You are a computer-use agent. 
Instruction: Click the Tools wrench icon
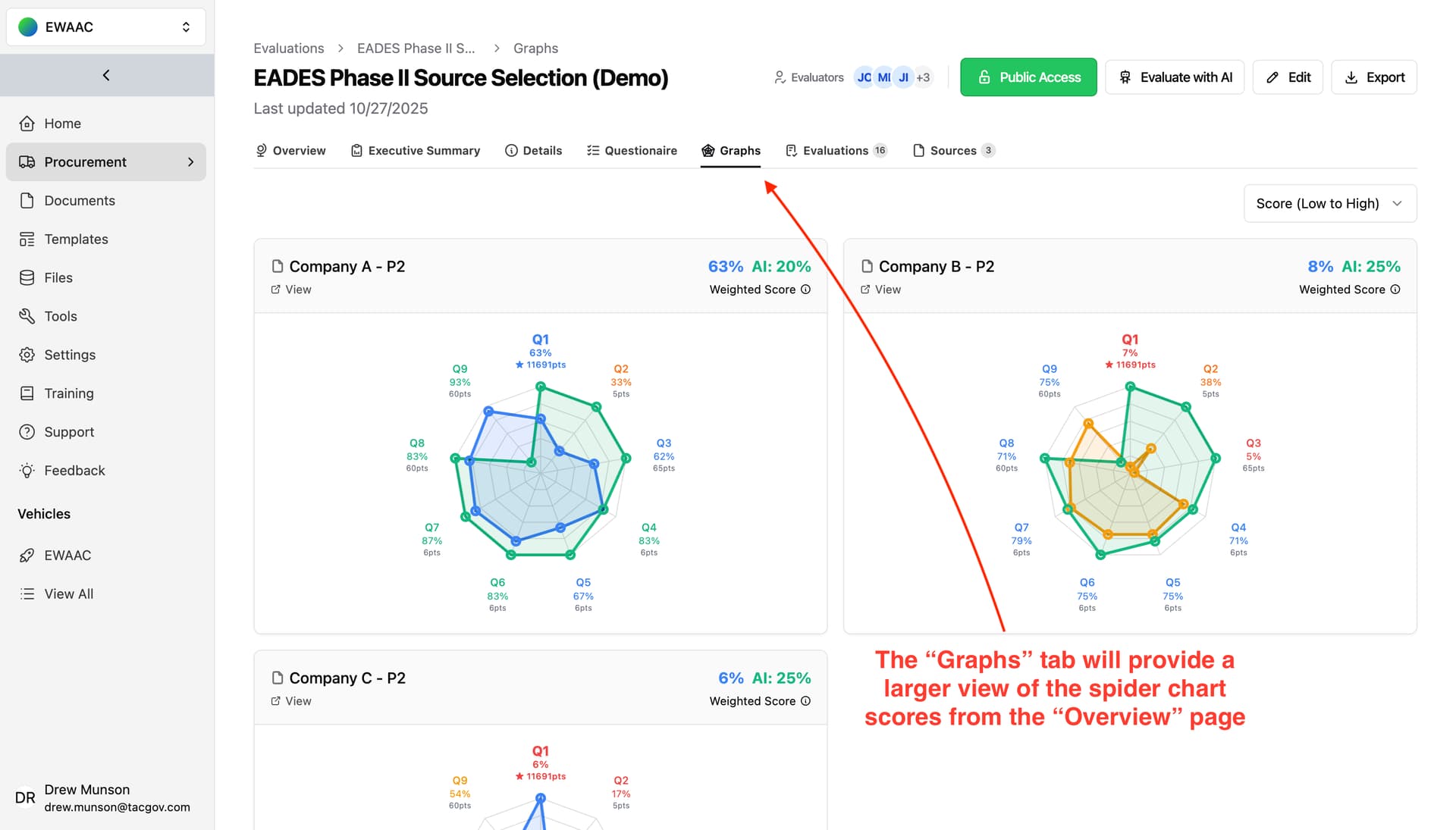coord(27,316)
